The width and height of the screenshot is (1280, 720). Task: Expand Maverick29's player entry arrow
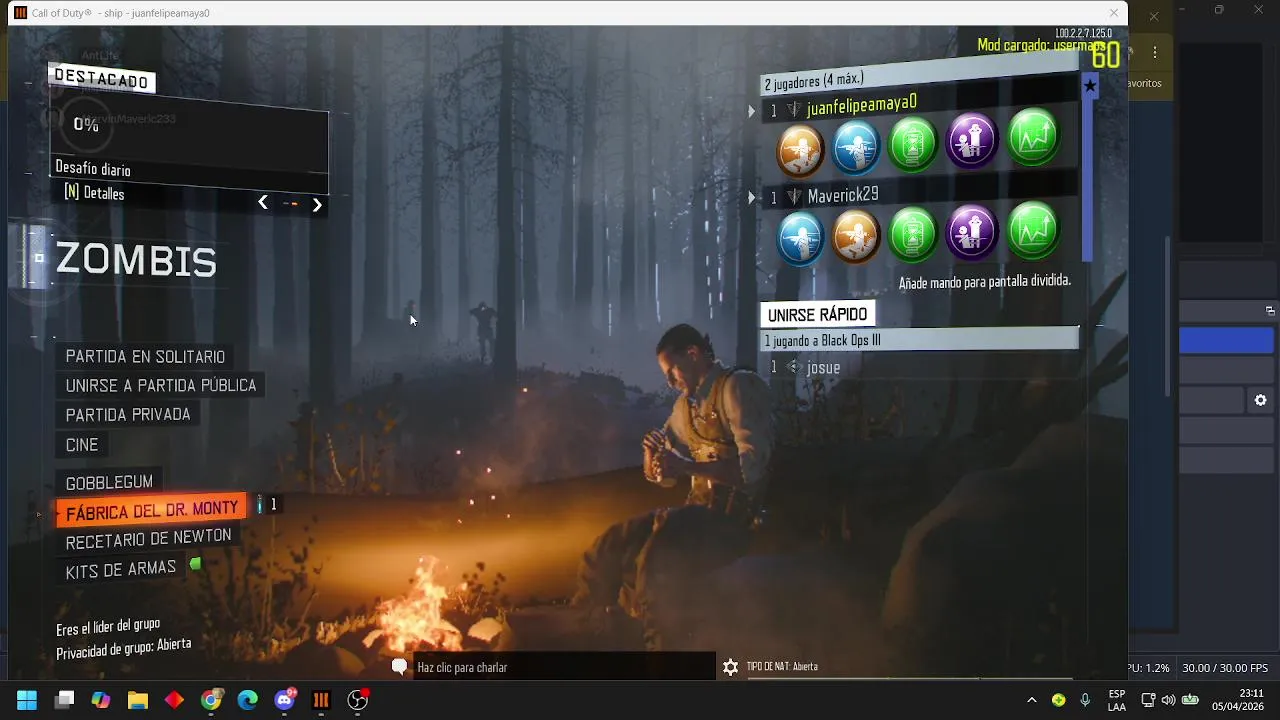752,198
